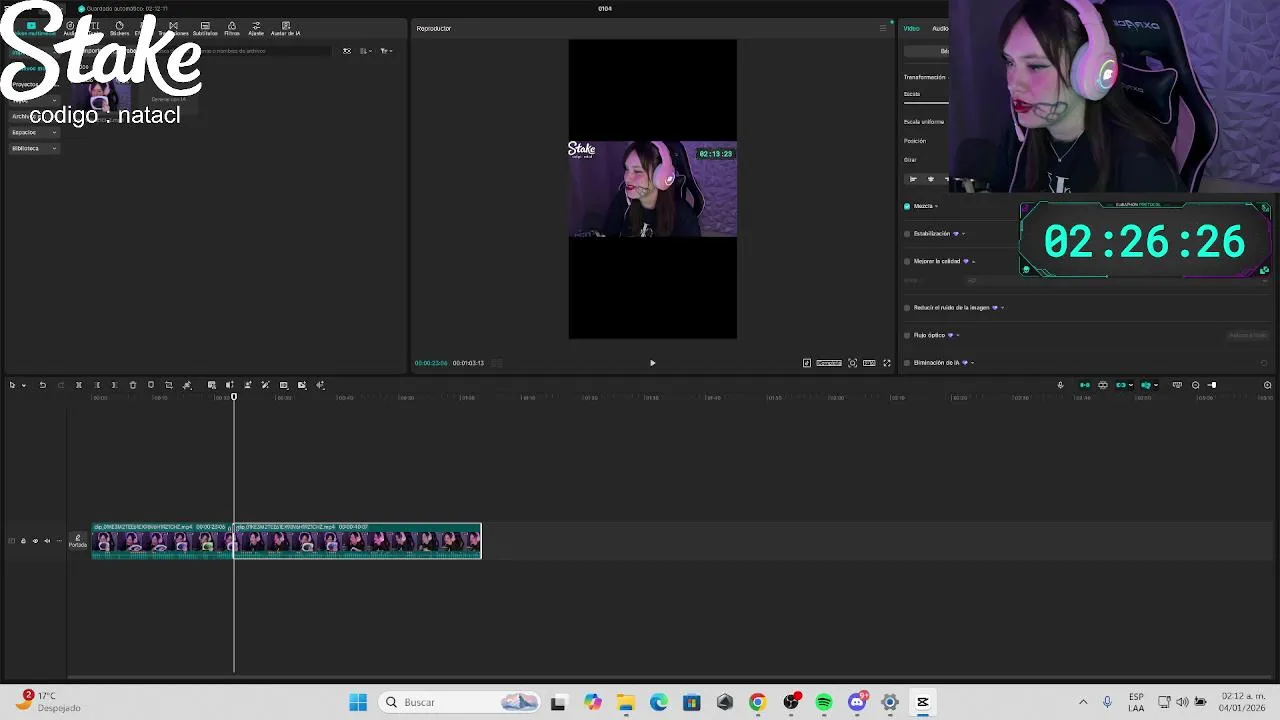Click the playhead marker on the timeline ruler

[x=234, y=397]
